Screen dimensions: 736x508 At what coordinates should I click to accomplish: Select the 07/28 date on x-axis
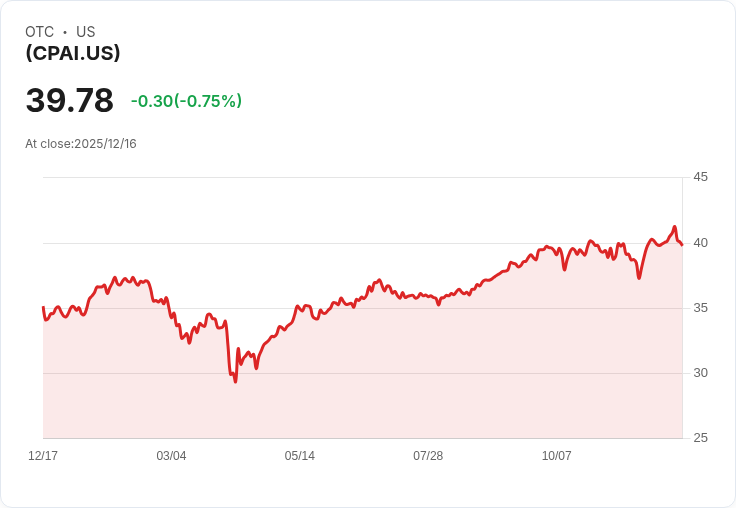click(428, 456)
